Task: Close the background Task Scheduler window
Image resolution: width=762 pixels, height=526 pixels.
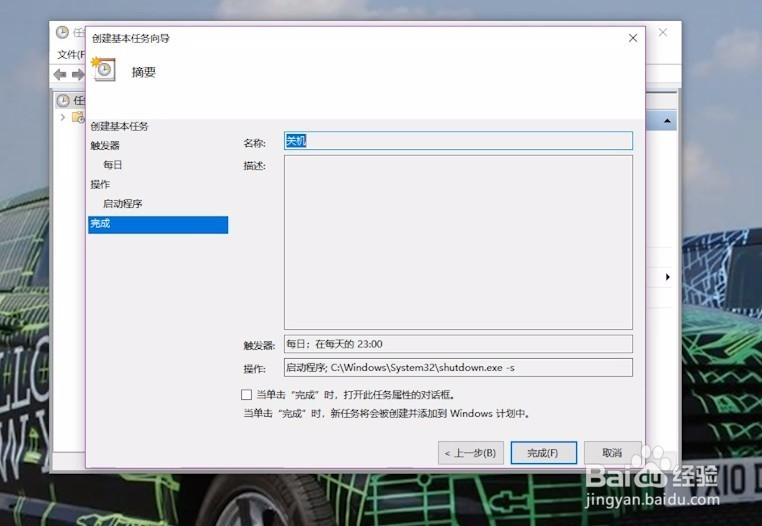Action: pyautogui.click(x=663, y=32)
